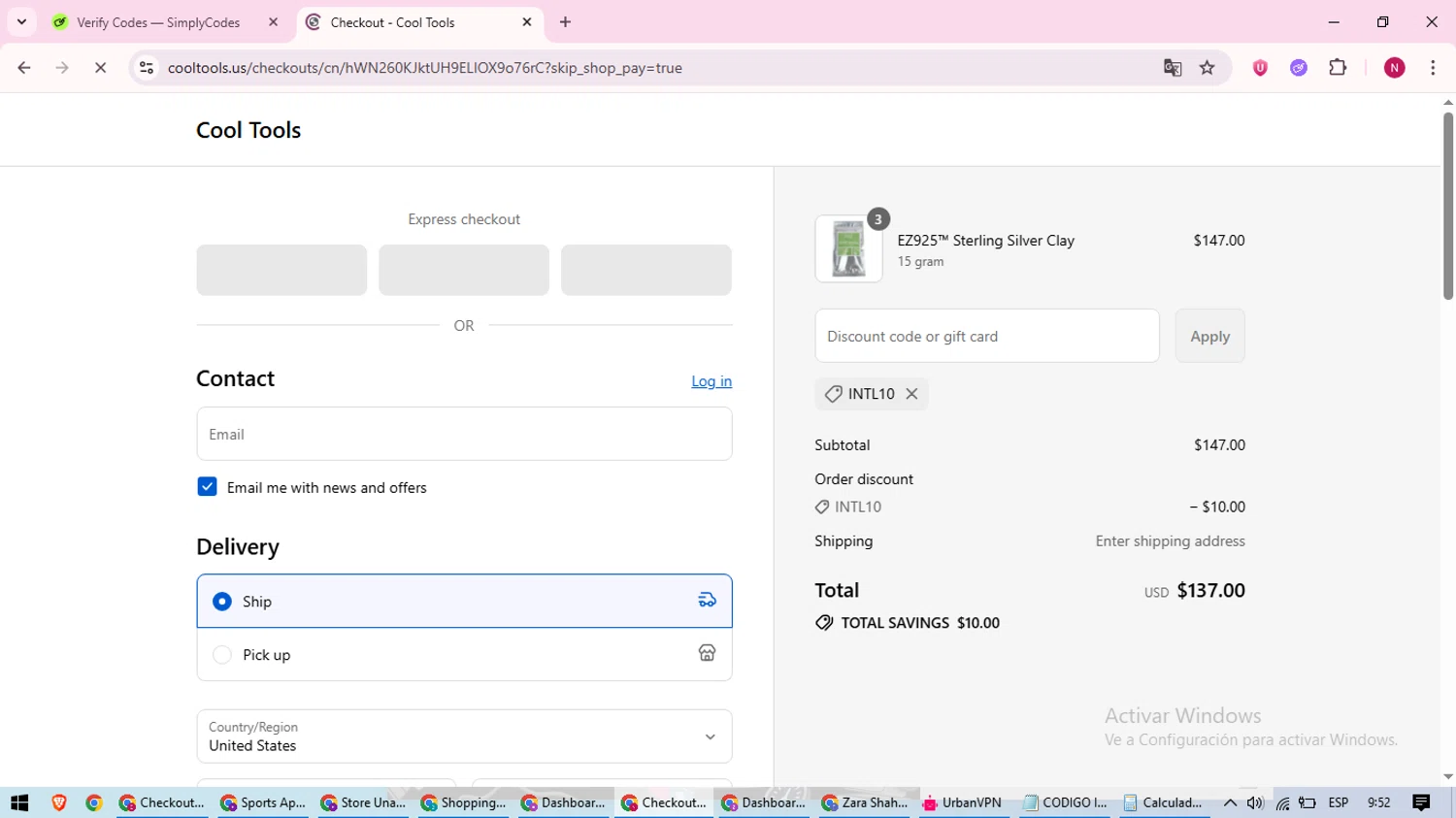Viewport: 1456px width, 818px height.
Task: Click the battery tray icon
Action: coord(1307,802)
